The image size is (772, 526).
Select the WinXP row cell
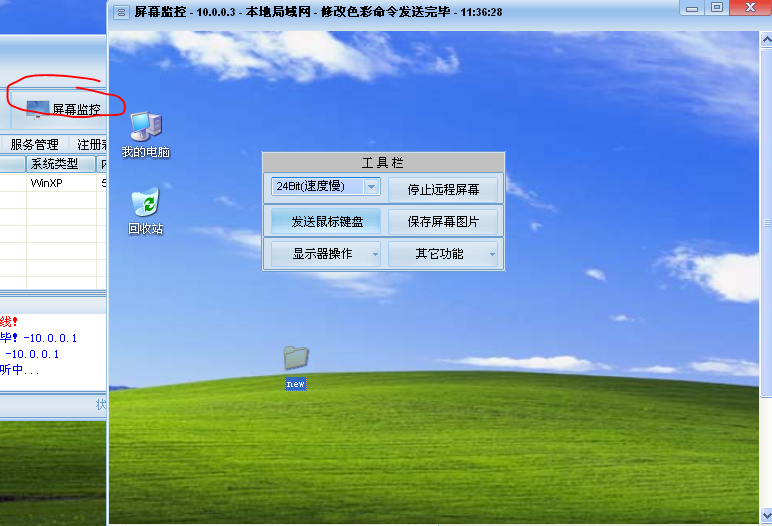(x=61, y=183)
